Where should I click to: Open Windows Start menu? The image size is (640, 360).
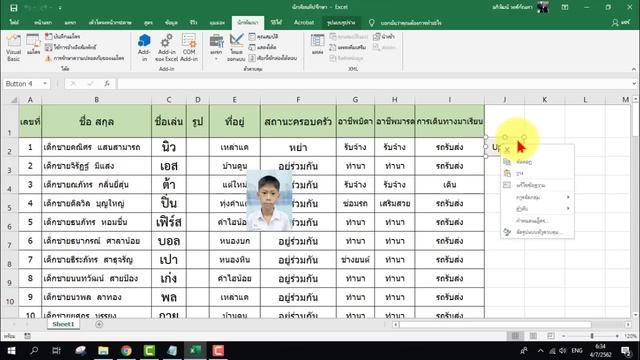(11, 351)
